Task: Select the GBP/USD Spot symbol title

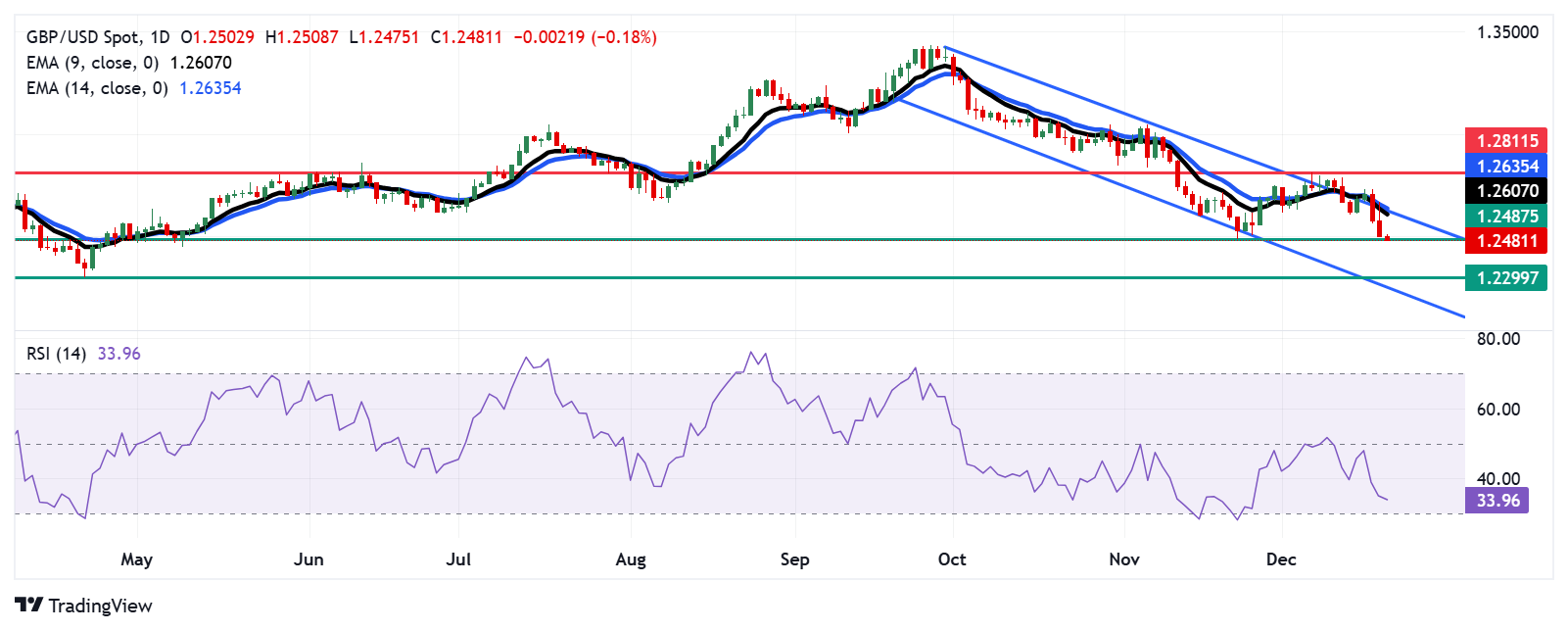Action: coord(84,37)
